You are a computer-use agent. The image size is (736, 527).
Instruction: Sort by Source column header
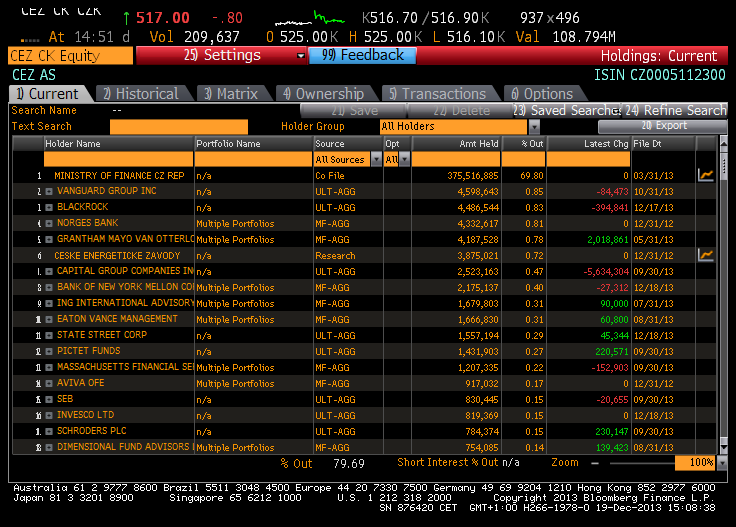[348, 144]
